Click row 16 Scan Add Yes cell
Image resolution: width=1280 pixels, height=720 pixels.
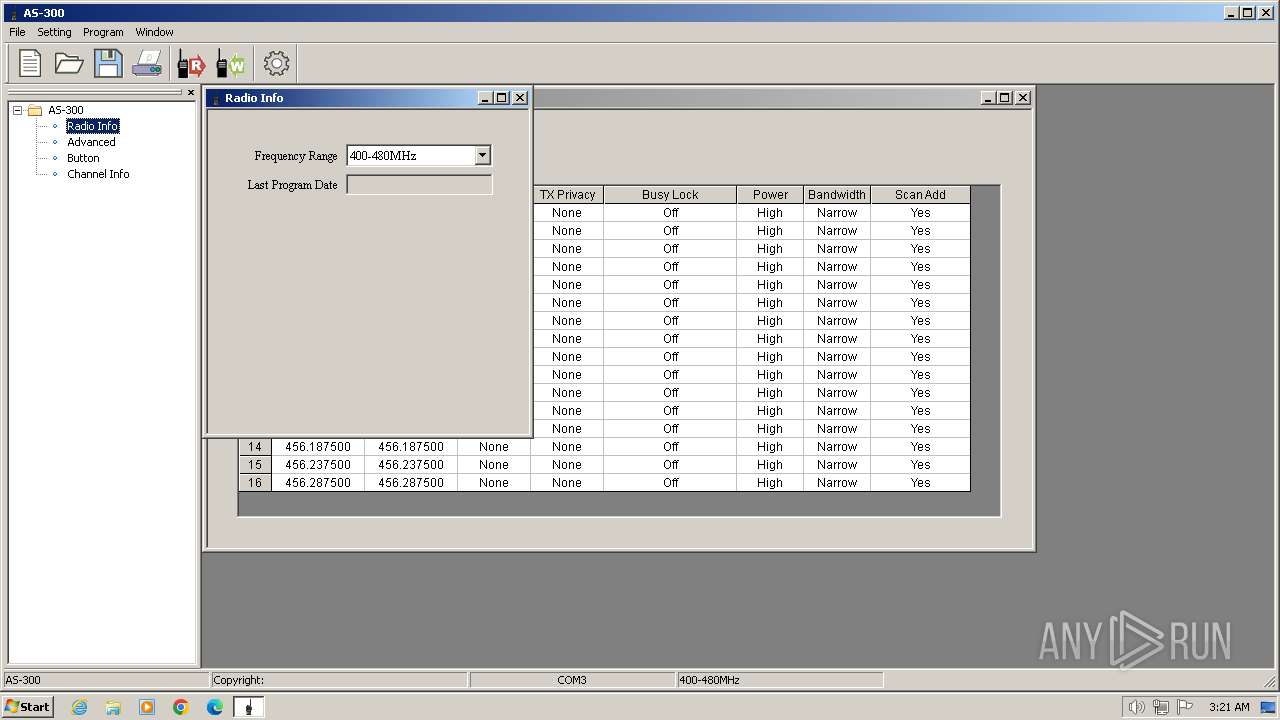pyautogui.click(x=920, y=483)
